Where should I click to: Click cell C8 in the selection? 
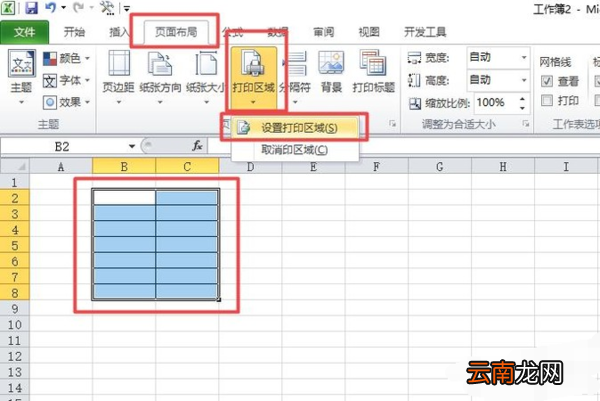tap(187, 293)
